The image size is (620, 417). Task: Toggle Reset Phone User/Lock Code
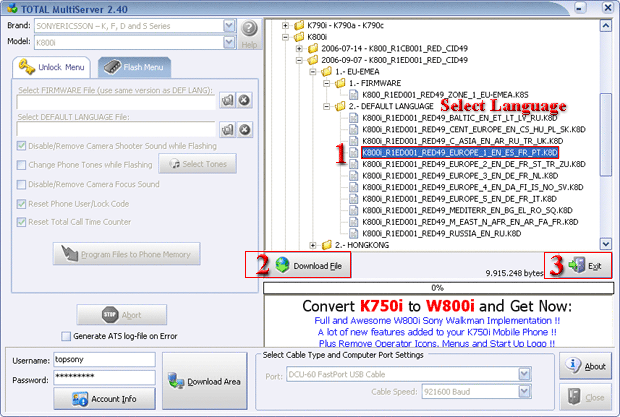coord(21,204)
